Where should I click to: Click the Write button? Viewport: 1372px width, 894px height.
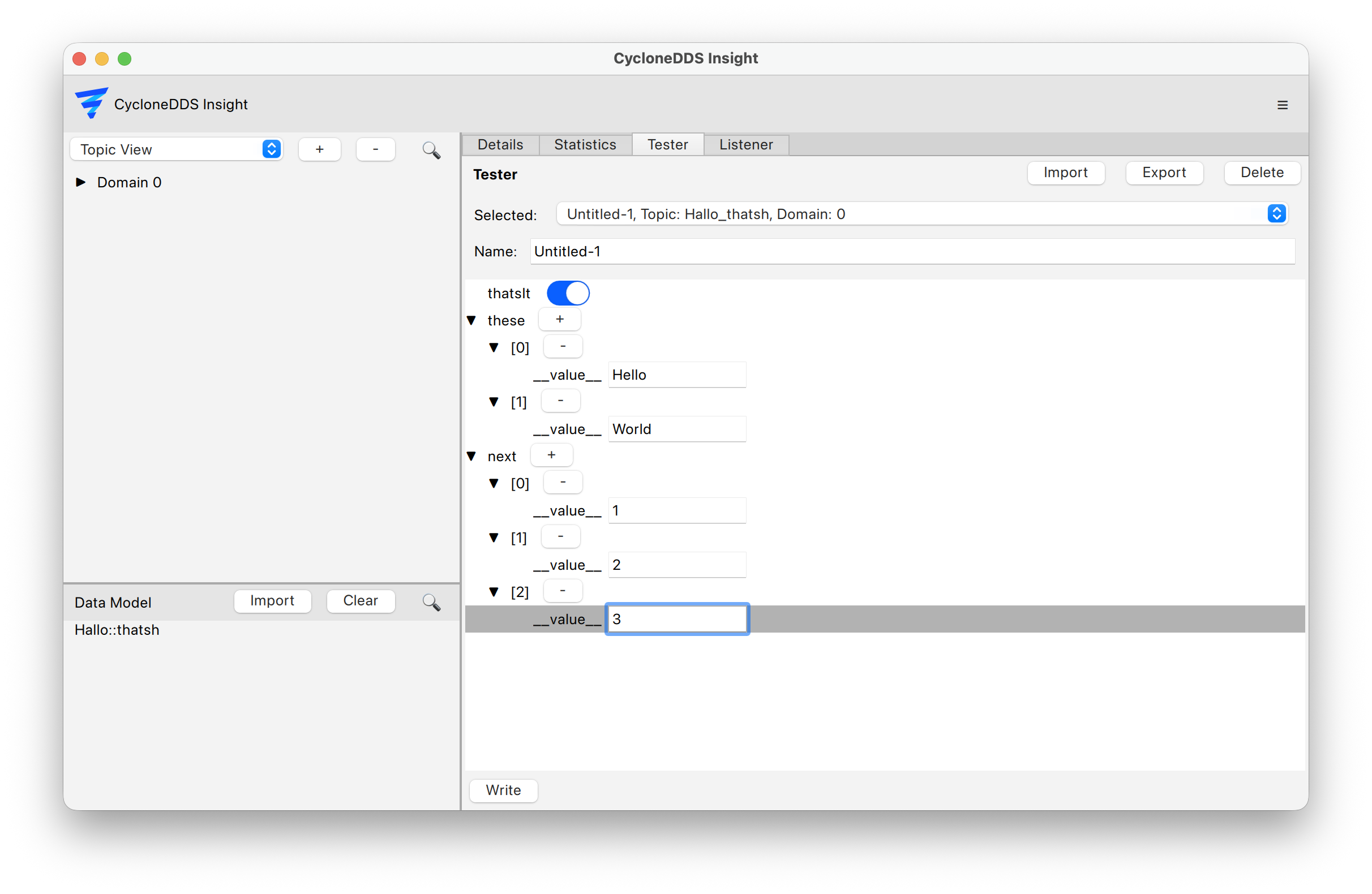point(503,790)
